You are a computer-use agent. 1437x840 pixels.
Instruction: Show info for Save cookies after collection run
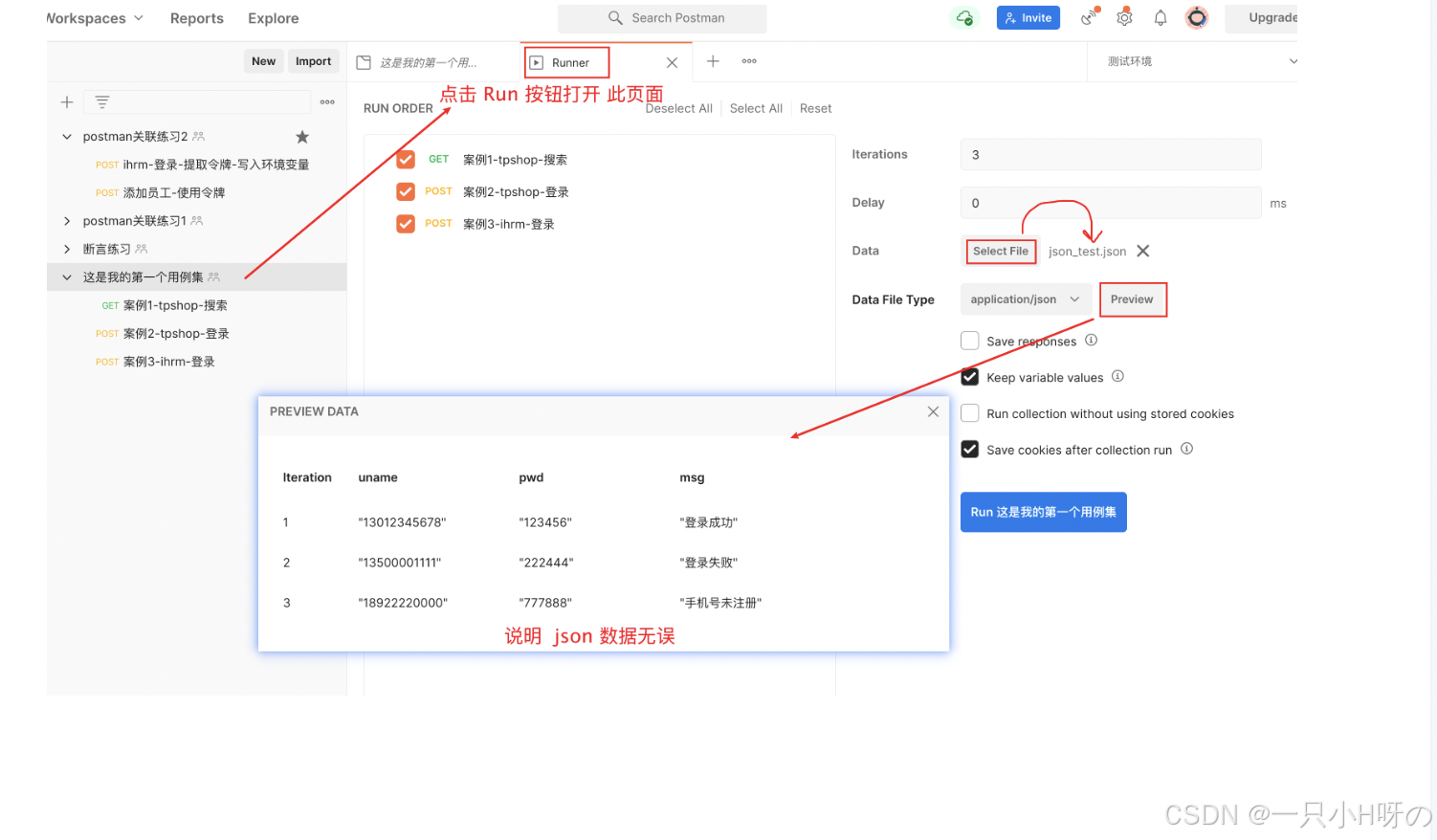pos(1186,448)
